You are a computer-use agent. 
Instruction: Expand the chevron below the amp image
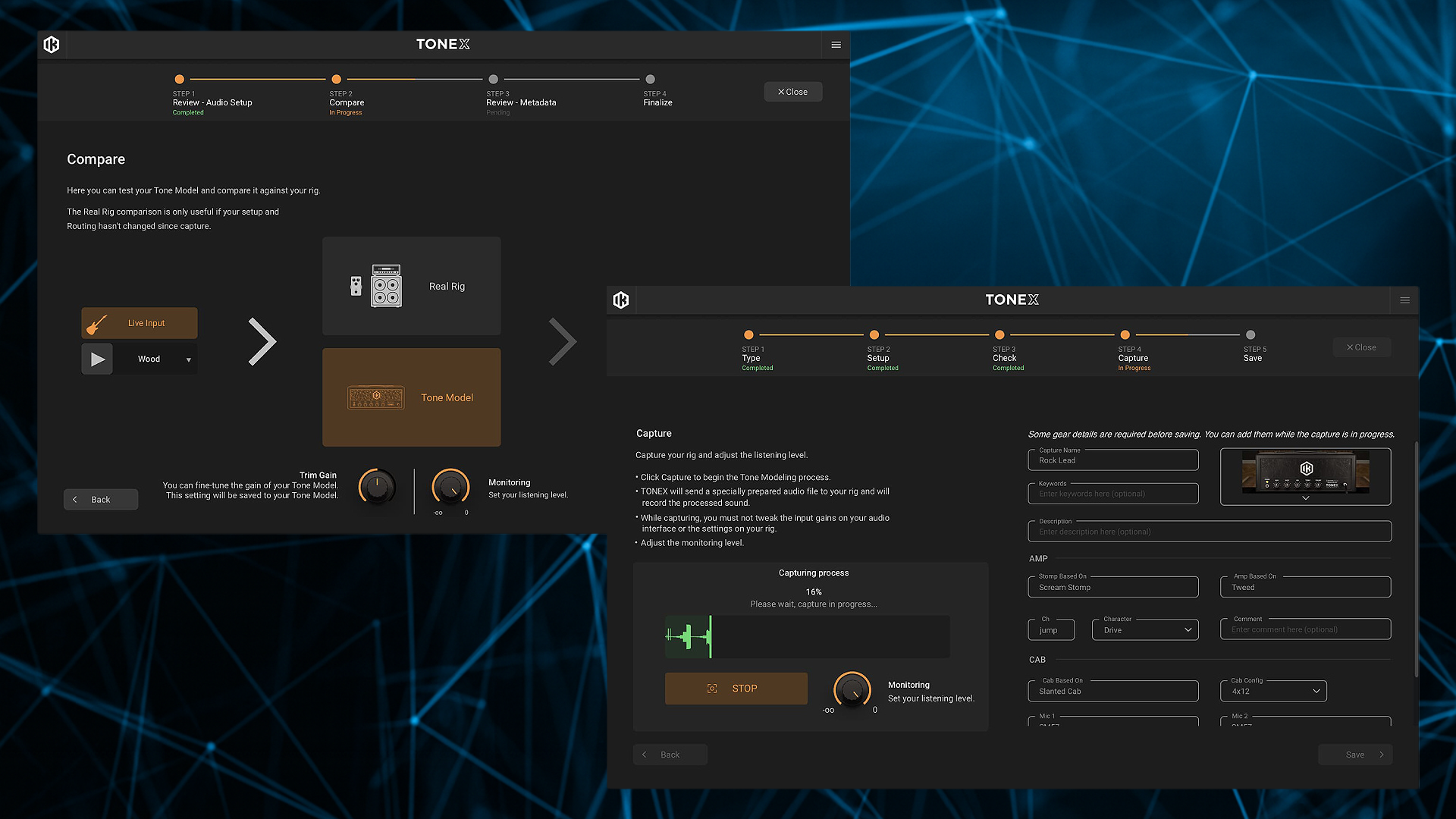coord(1306,498)
